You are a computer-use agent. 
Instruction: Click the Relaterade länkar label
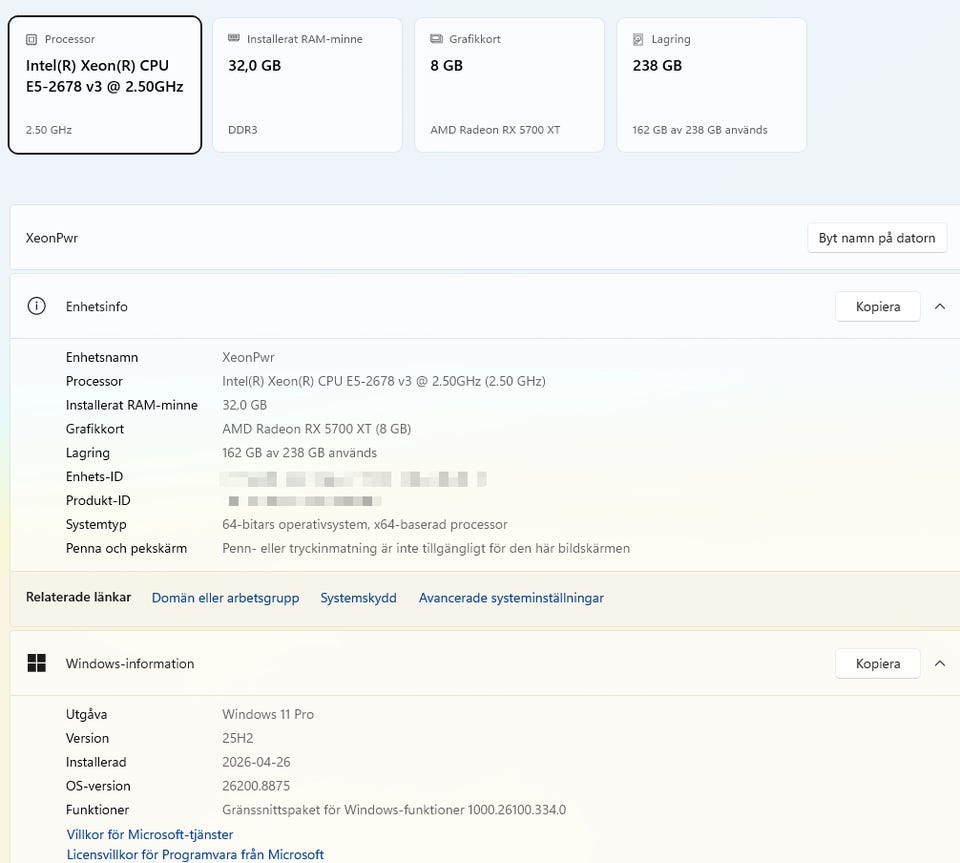pyautogui.click(x=78, y=597)
